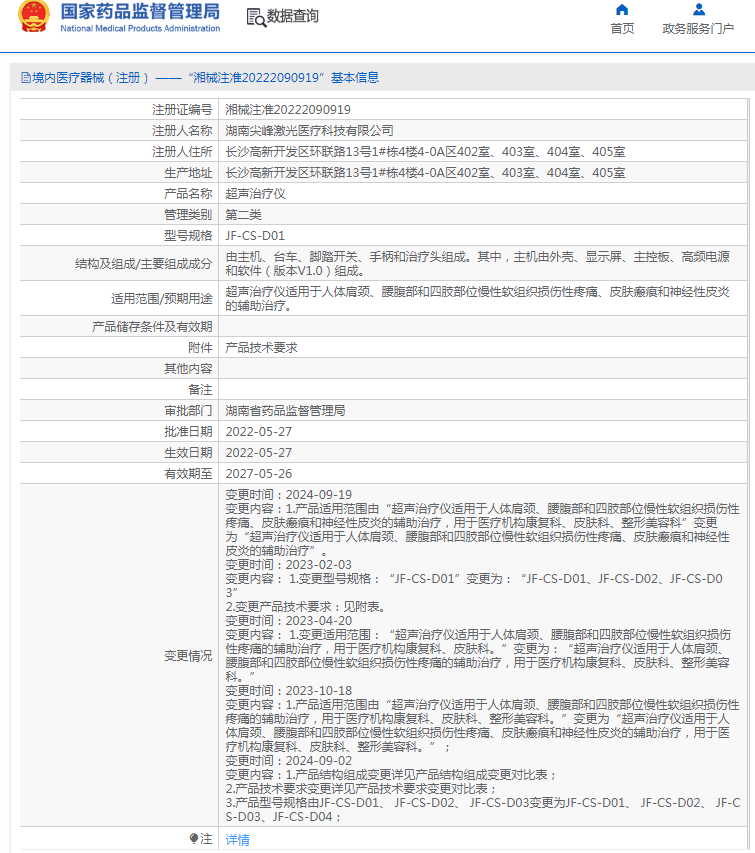Click National Medical Products Administration text
This screenshot has height=853, width=755.
pos(140,28)
